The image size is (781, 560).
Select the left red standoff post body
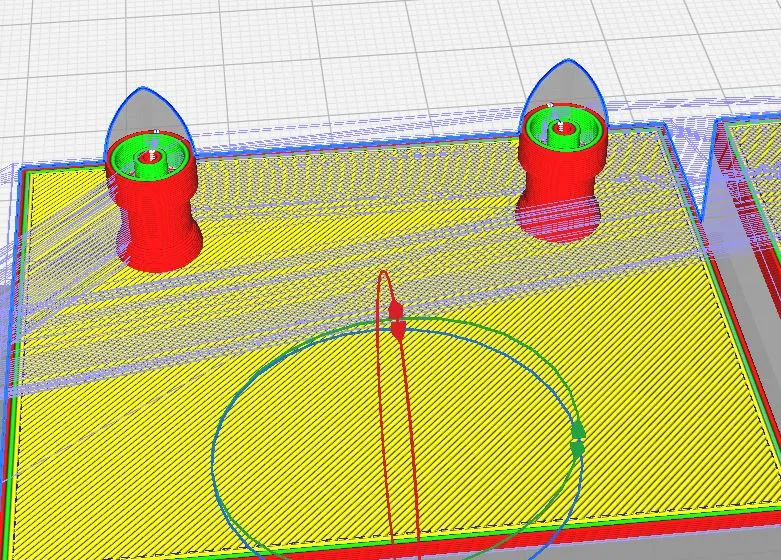coord(158,225)
